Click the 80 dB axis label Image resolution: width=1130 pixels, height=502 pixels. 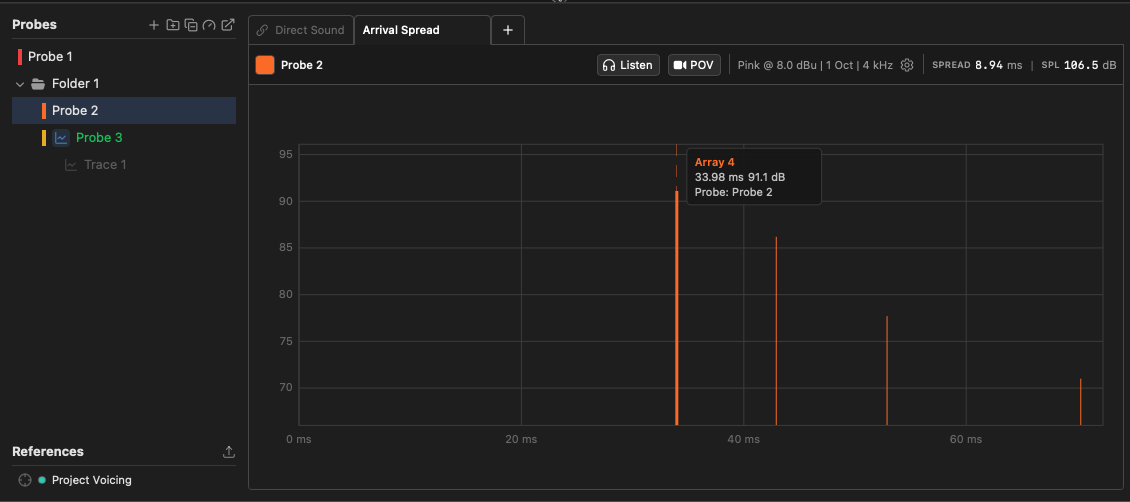click(286, 295)
